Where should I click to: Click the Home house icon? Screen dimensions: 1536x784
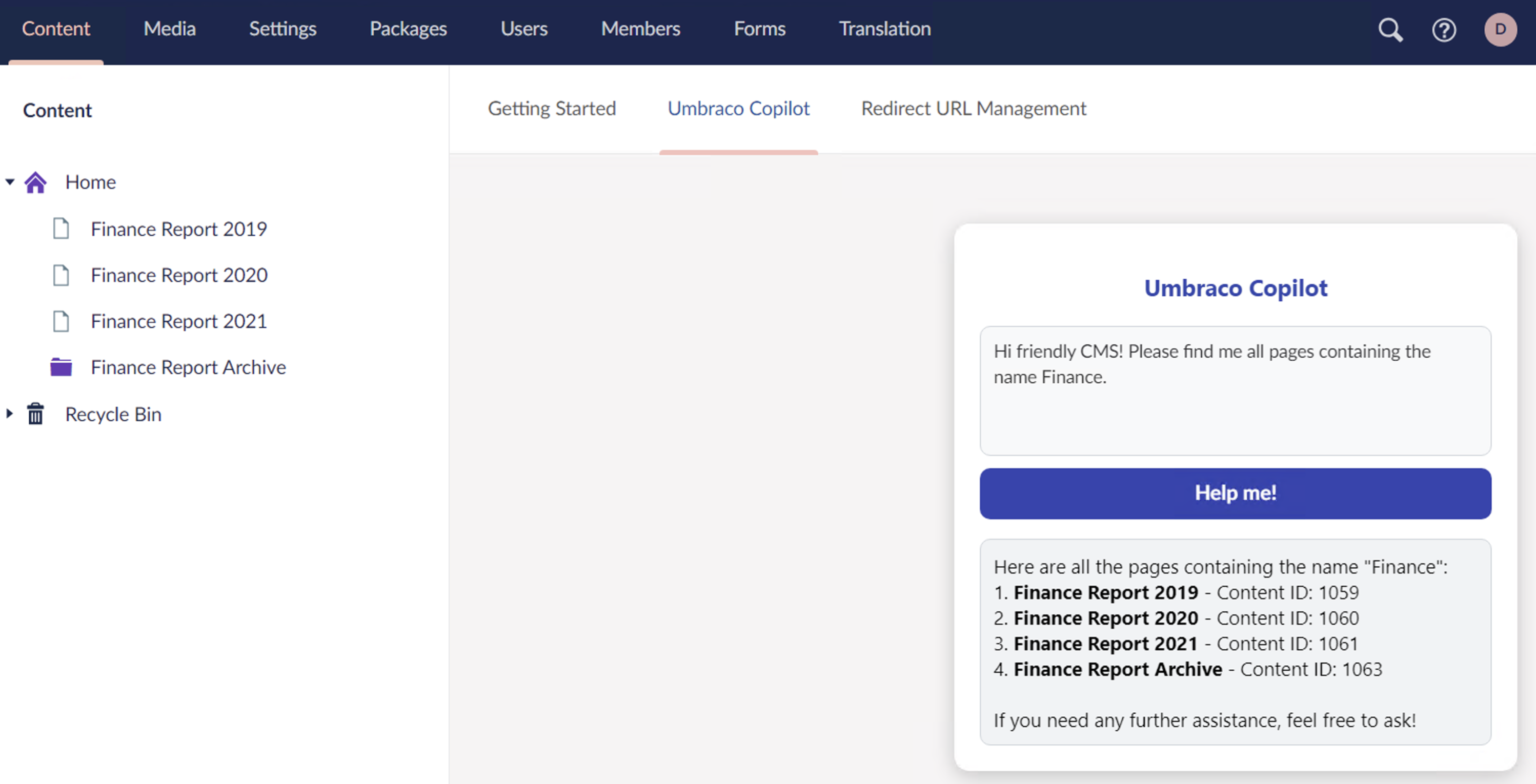coord(35,182)
